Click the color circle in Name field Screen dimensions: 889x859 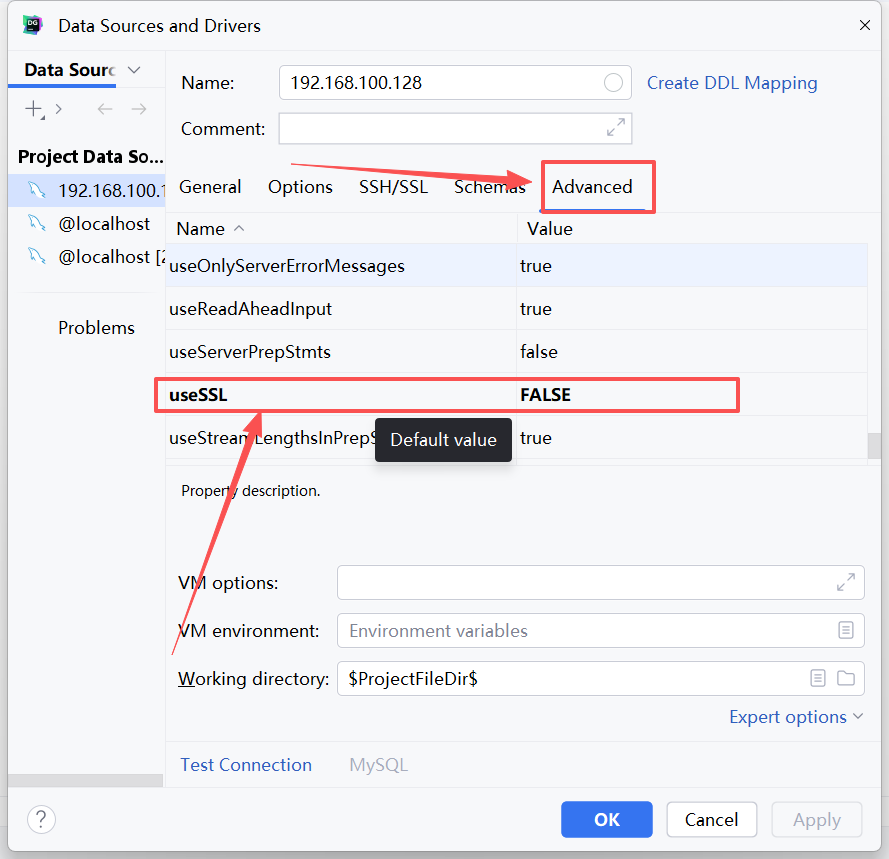tap(613, 83)
